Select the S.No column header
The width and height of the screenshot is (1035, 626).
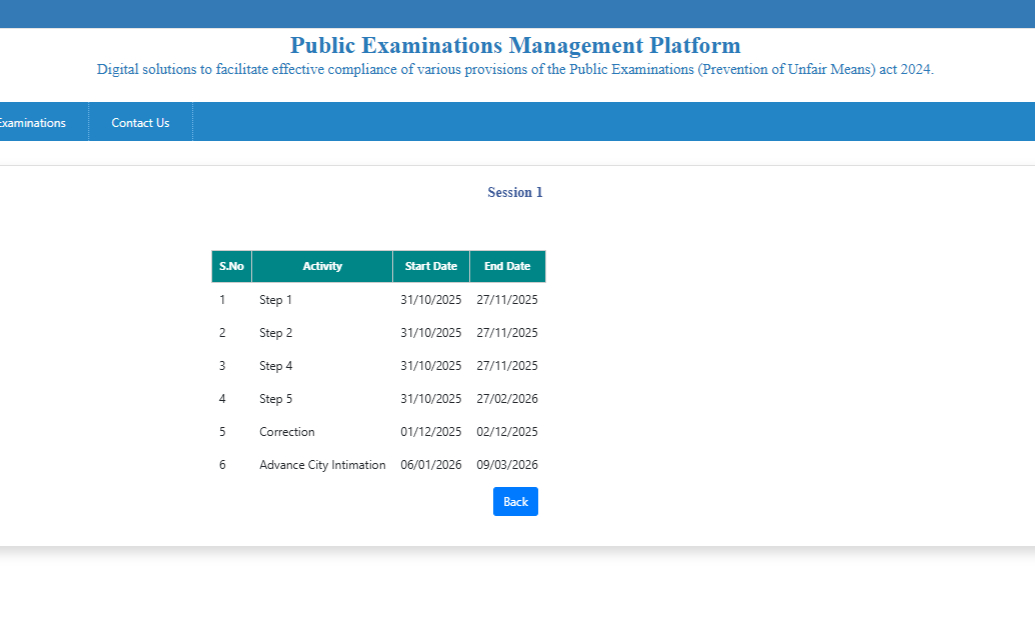231,266
